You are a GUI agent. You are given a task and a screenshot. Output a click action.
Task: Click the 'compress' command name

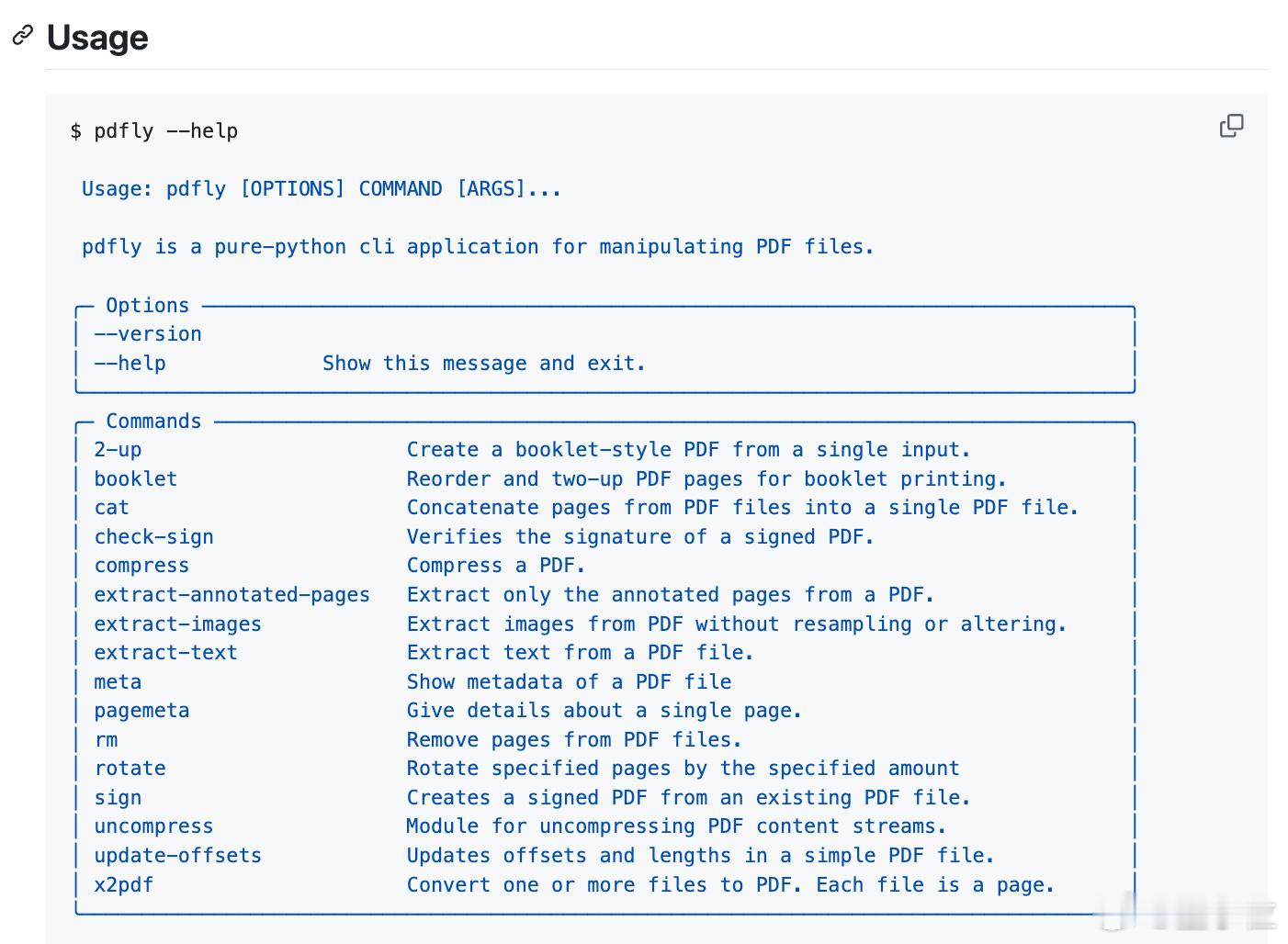click(x=141, y=566)
